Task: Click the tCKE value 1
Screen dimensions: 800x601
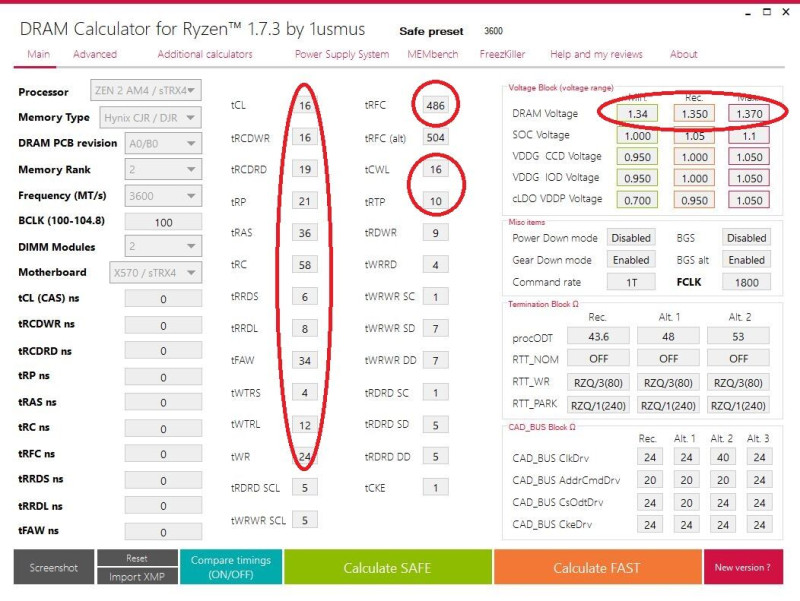Action: [436, 488]
